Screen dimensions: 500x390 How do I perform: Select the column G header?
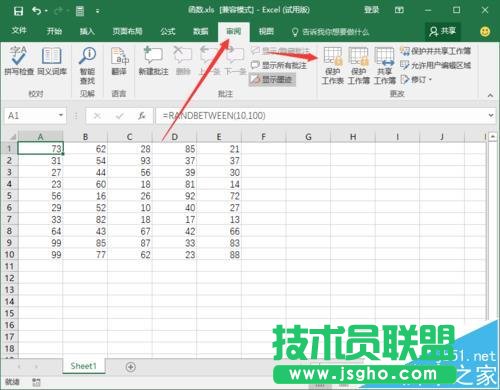pos(308,137)
